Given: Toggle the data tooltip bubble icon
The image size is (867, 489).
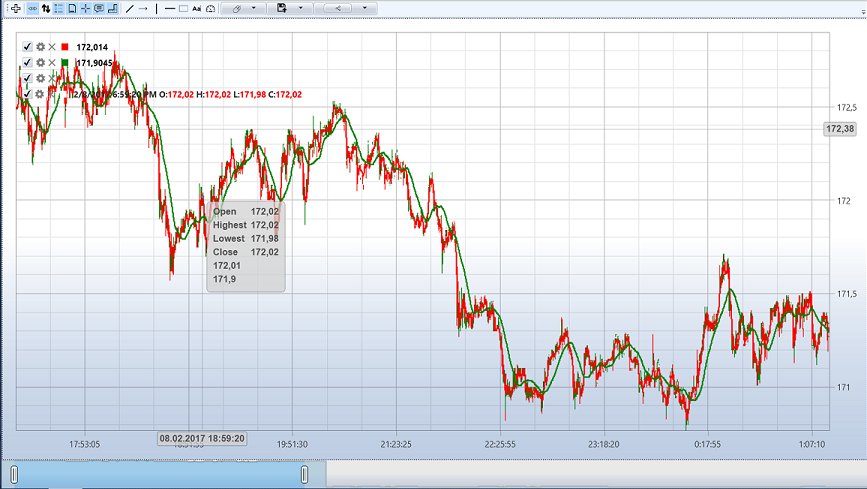Looking at the screenshot, I should pyautogui.click(x=99, y=8).
